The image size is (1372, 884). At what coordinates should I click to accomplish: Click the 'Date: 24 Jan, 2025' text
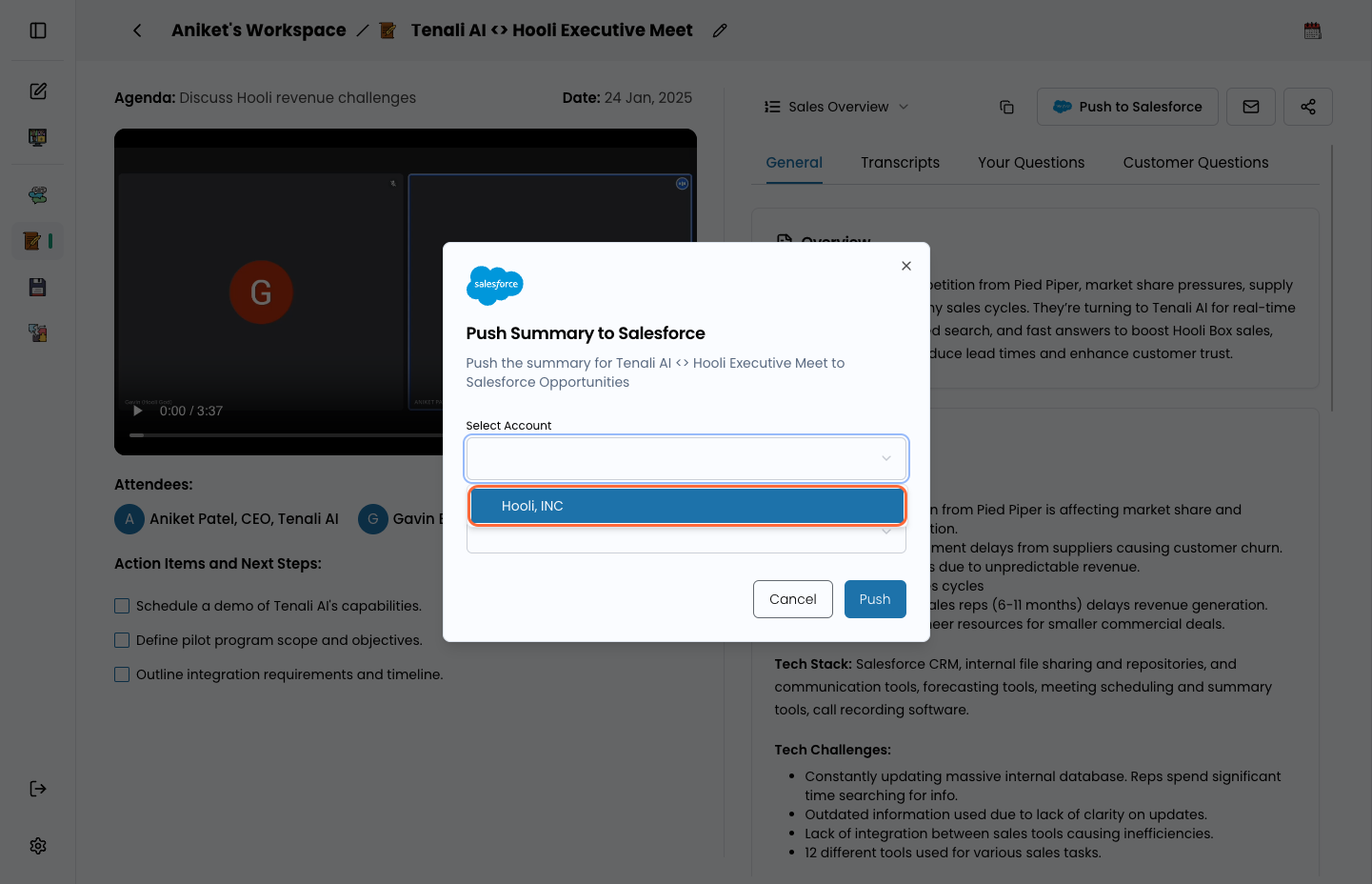627,98
